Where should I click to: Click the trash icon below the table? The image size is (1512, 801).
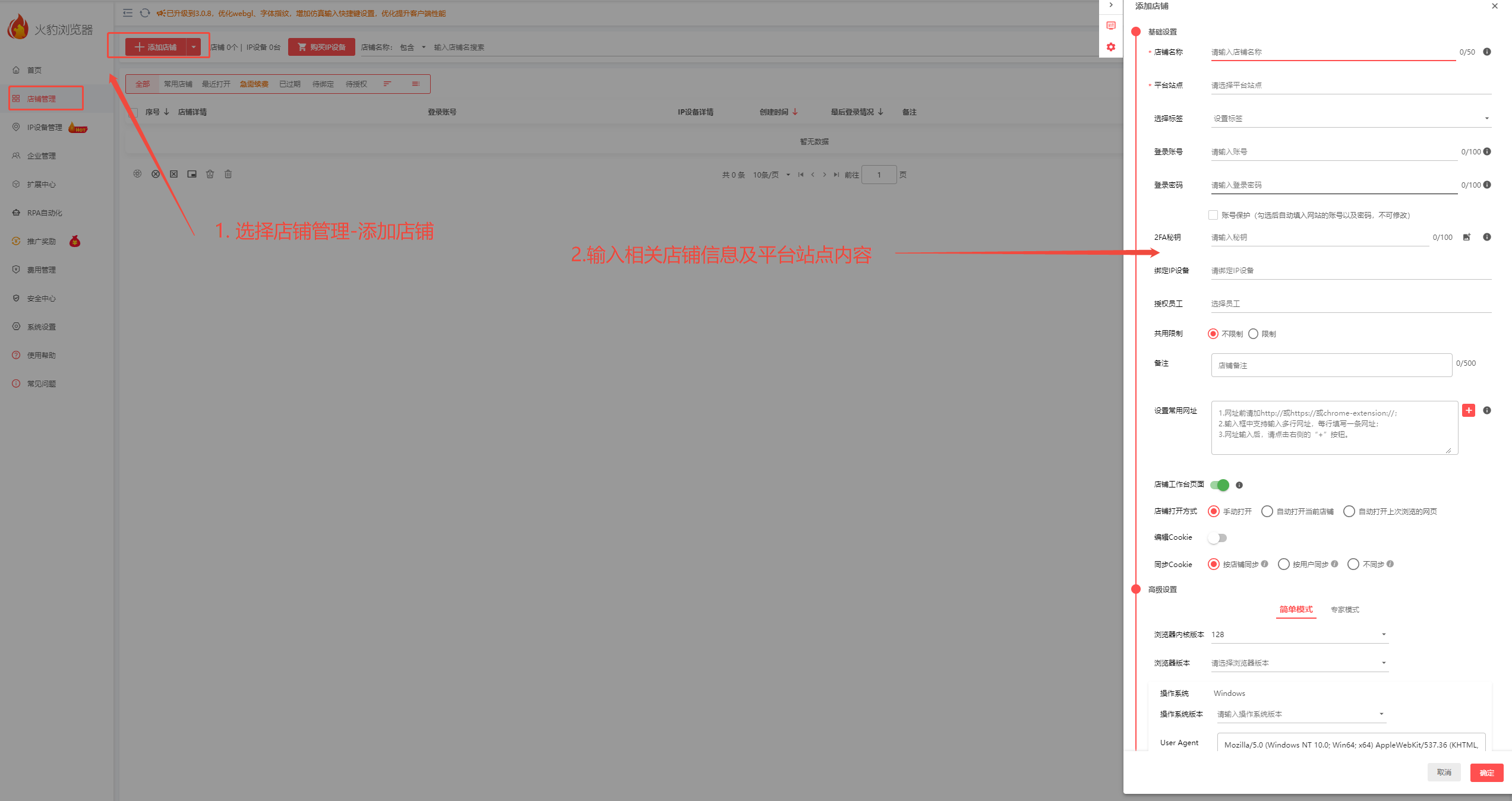tap(228, 174)
